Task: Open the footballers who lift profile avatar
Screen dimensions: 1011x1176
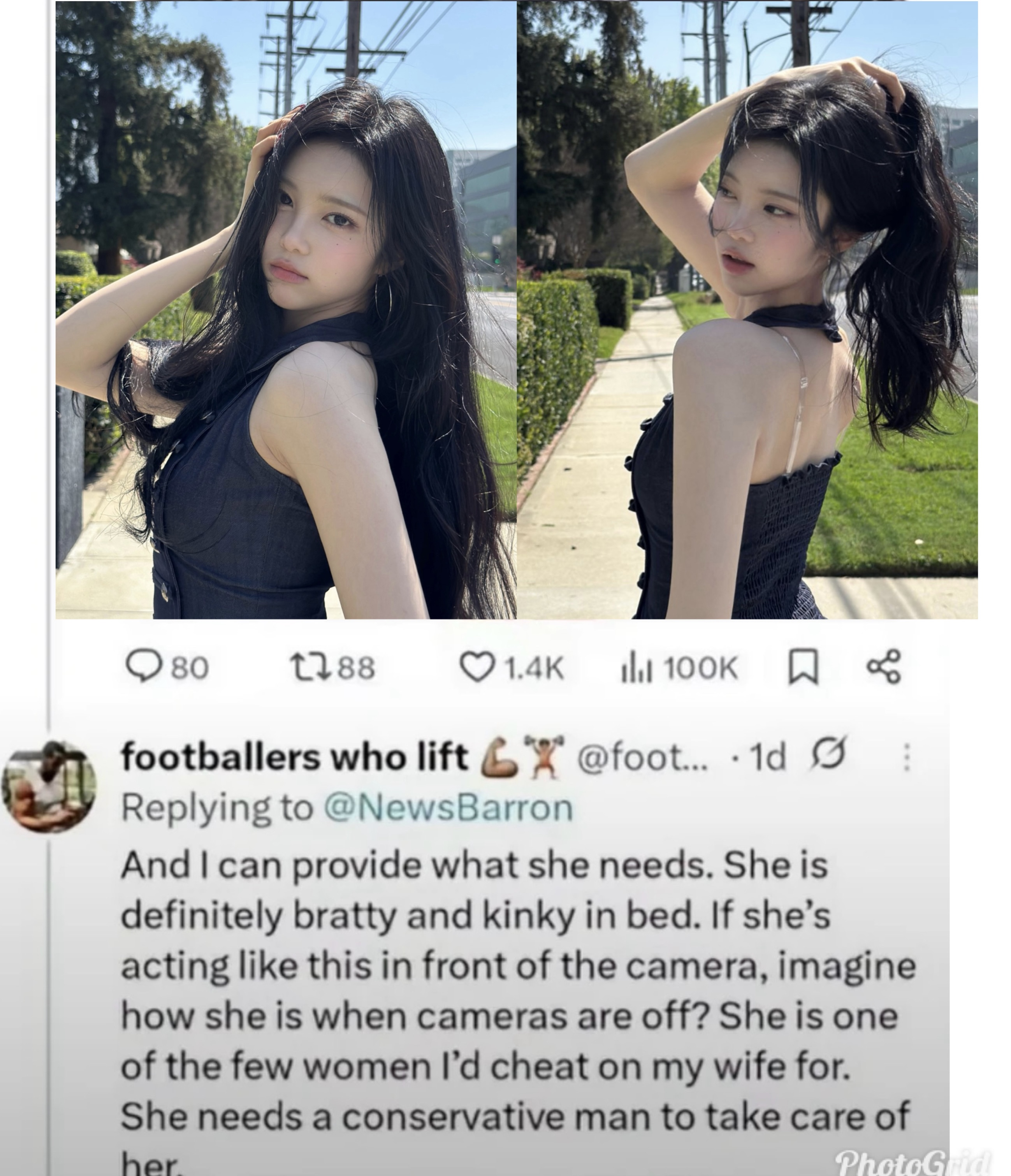Action: (49, 787)
